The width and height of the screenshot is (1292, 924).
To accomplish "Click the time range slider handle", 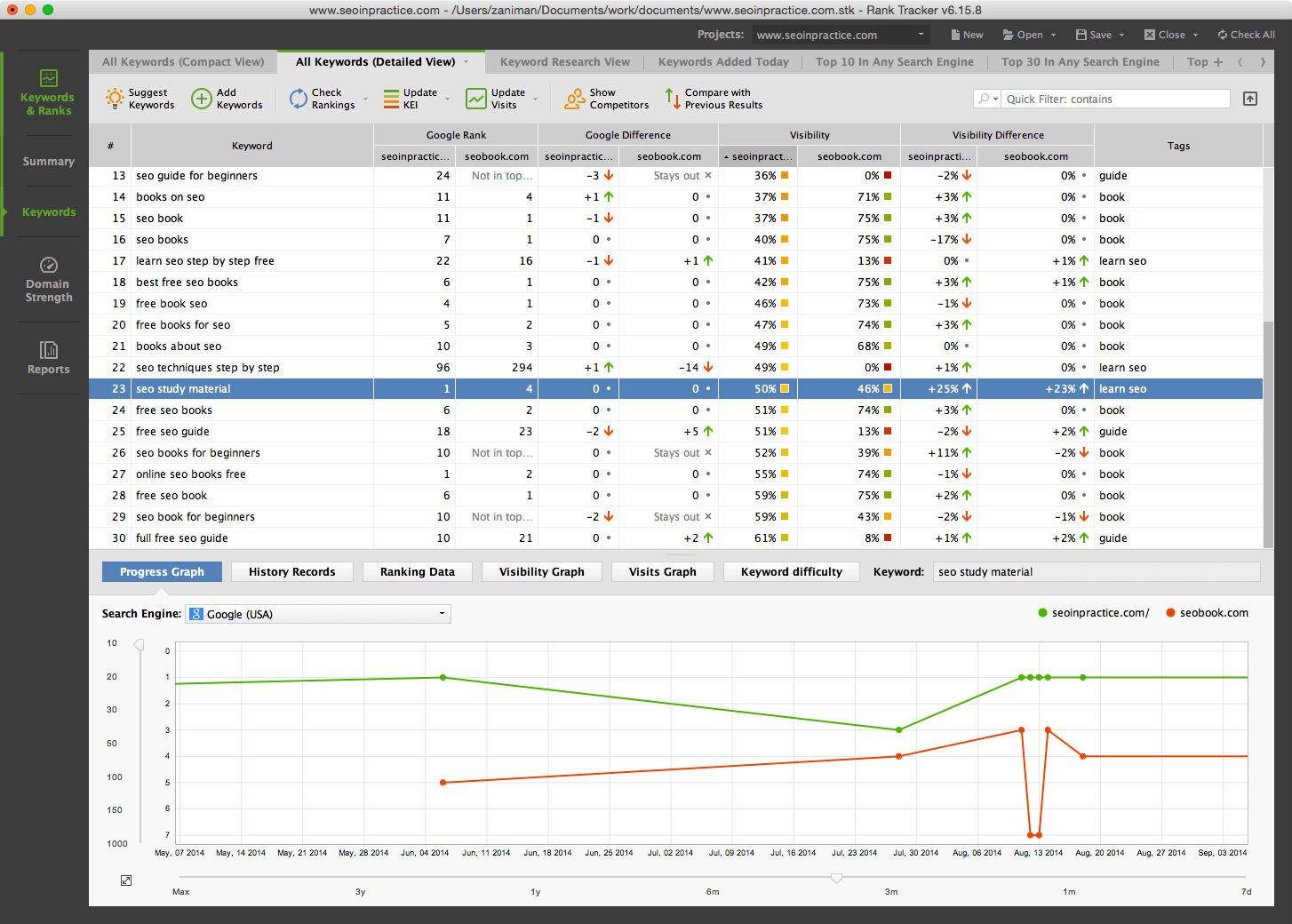I will click(836, 878).
